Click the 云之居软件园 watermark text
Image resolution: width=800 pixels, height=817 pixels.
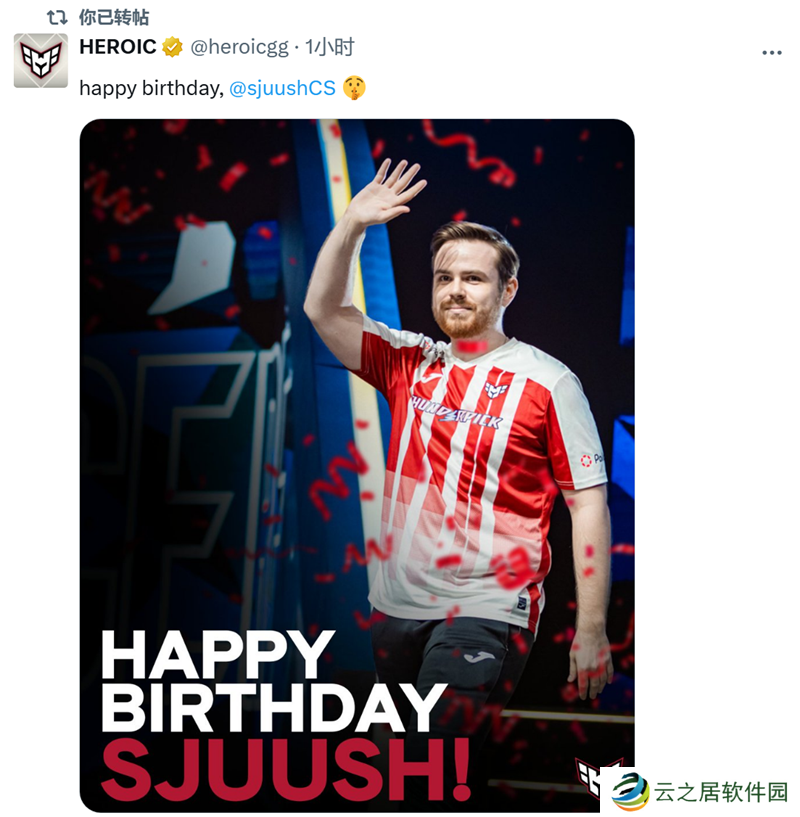pos(721,793)
